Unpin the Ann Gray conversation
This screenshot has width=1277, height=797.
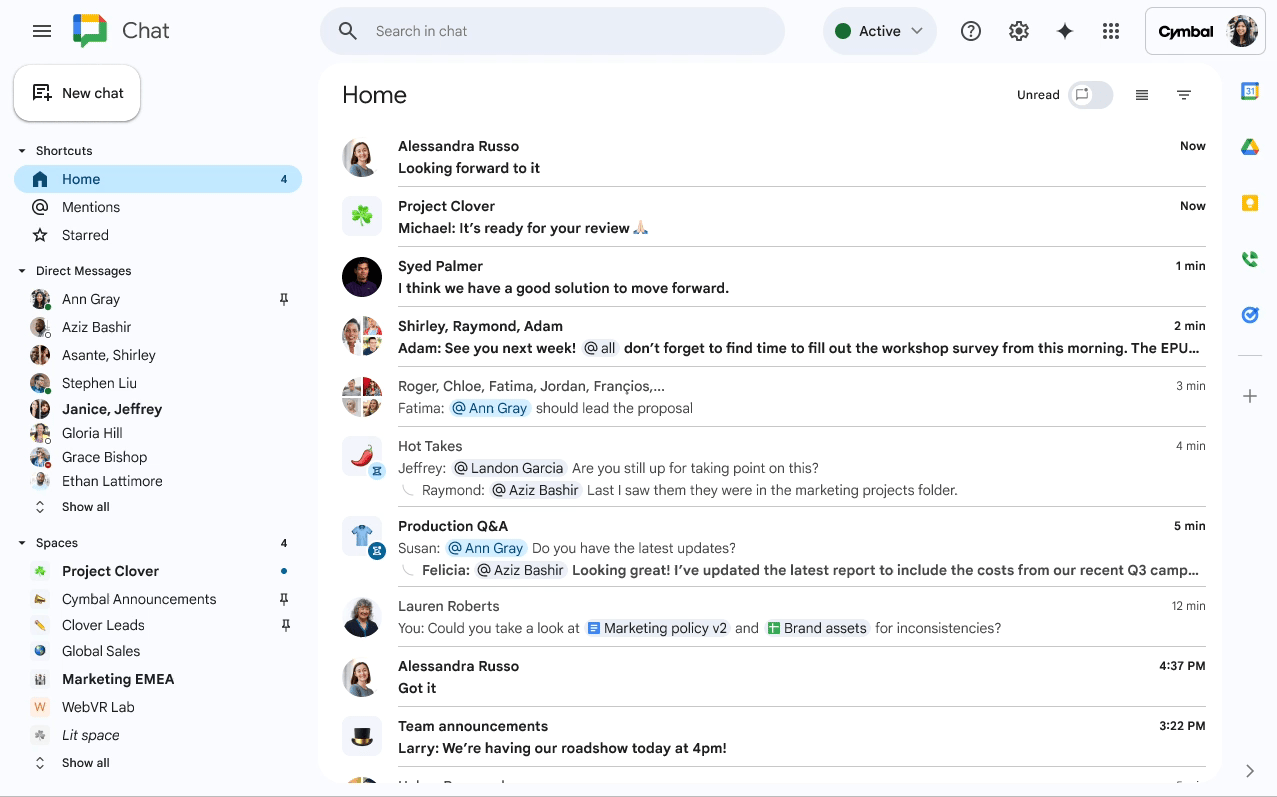click(x=284, y=298)
